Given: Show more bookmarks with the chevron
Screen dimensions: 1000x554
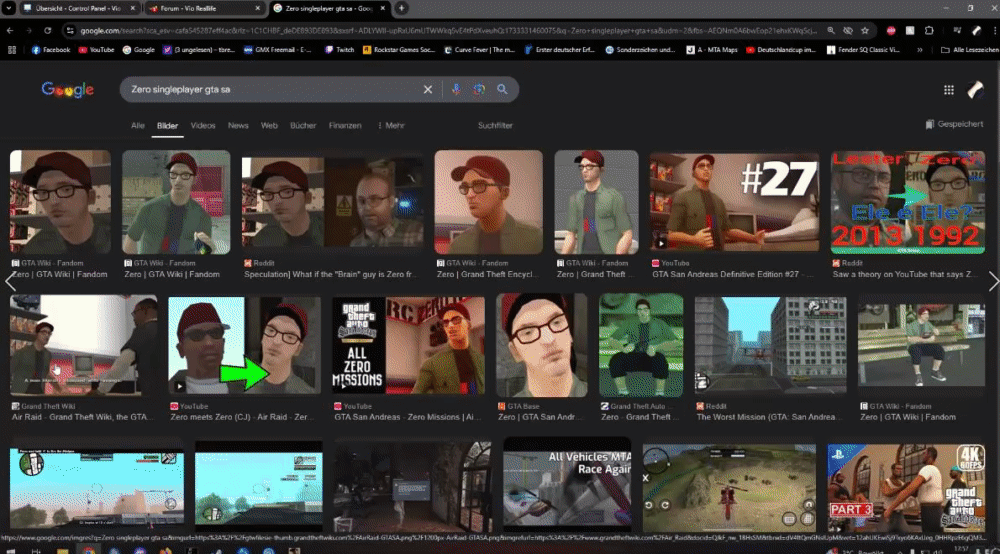Looking at the screenshot, I should 920,50.
